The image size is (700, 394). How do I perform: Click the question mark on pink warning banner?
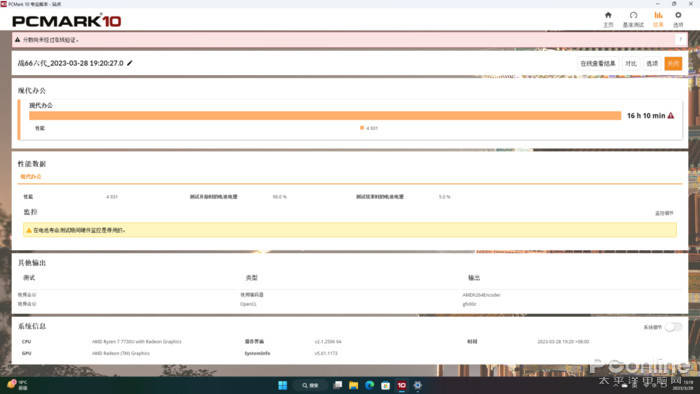680,40
